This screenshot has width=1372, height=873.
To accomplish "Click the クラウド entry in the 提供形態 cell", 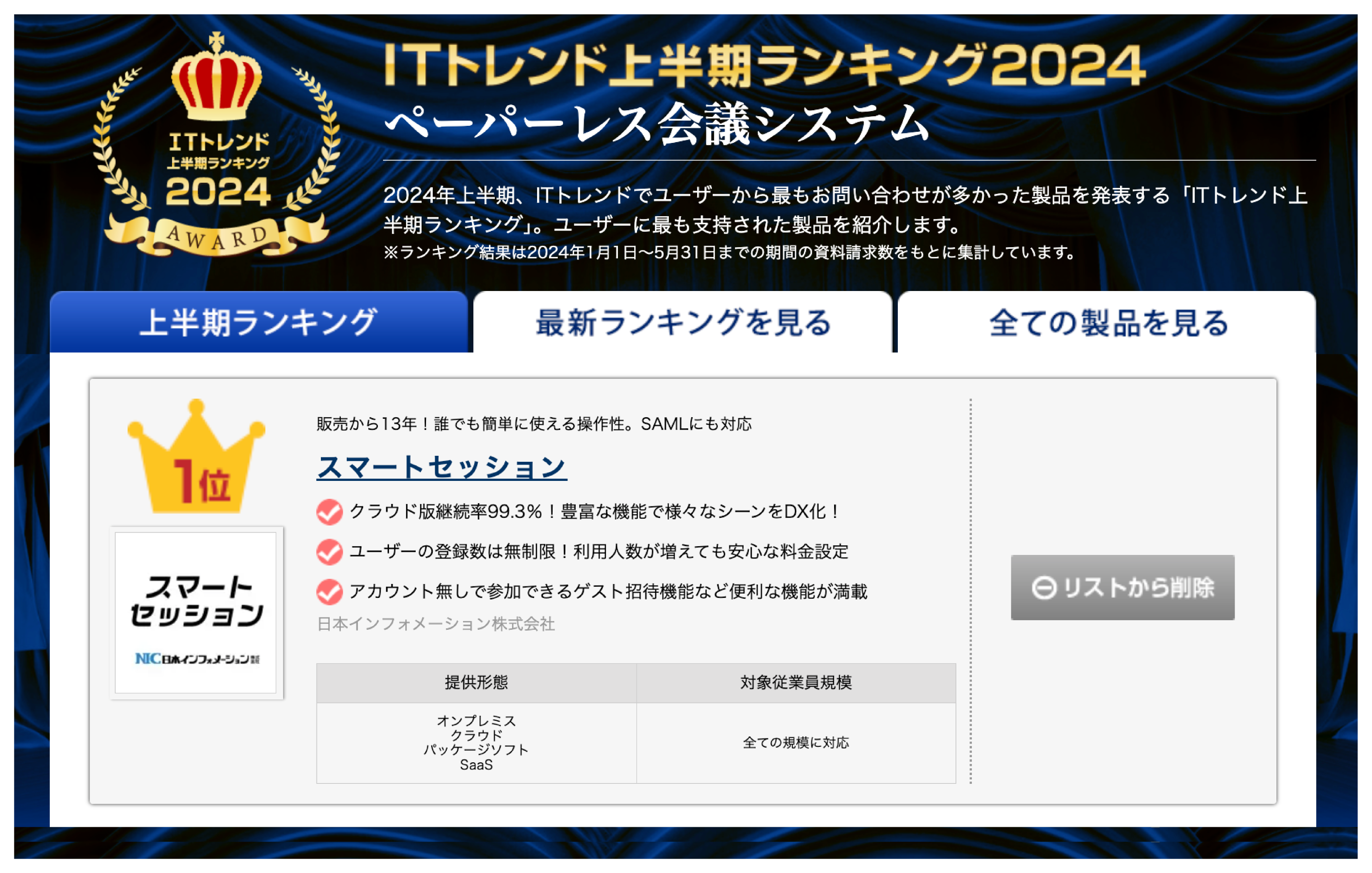I will (476, 736).
